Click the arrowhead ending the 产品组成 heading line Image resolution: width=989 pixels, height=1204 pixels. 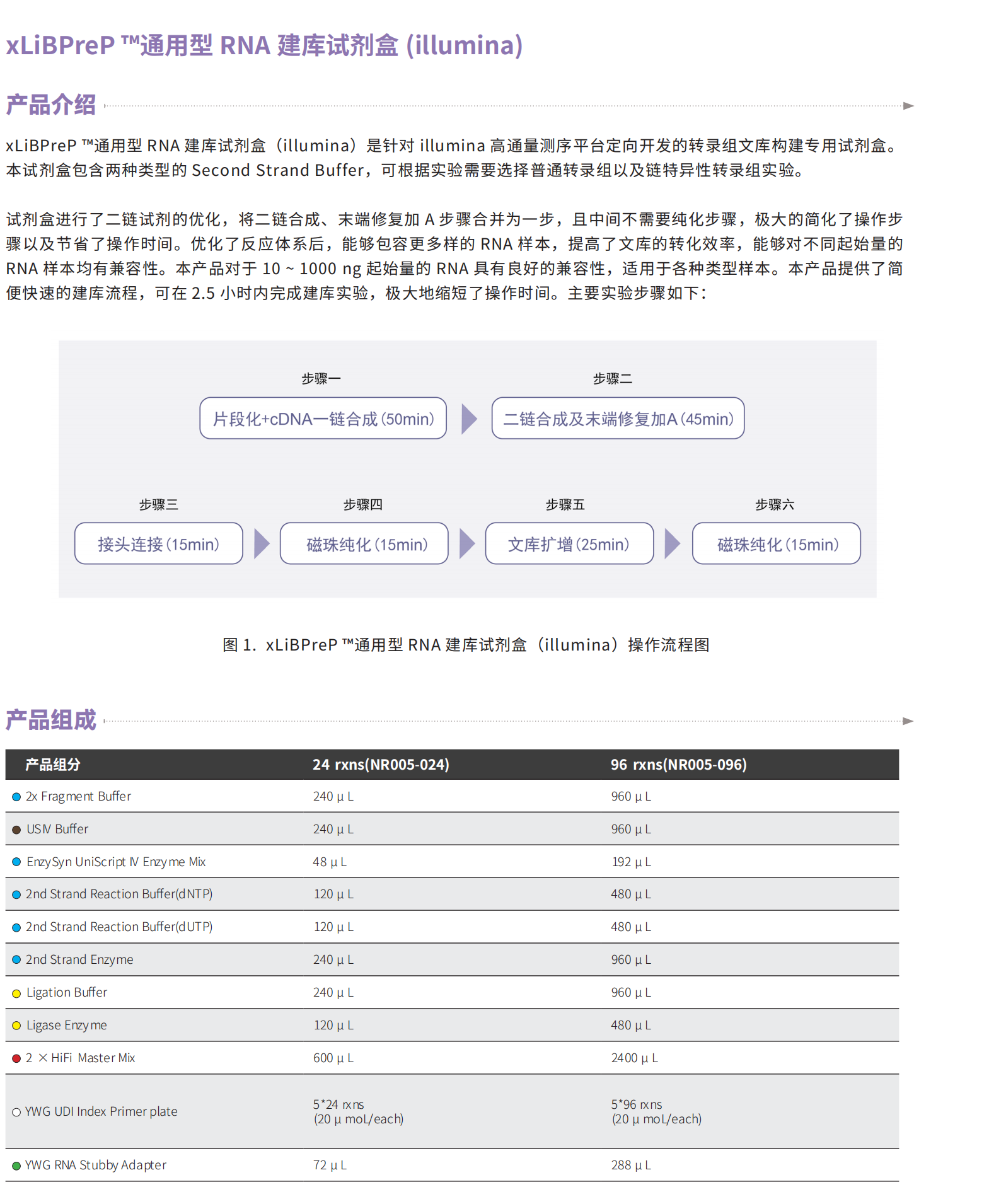(908, 721)
